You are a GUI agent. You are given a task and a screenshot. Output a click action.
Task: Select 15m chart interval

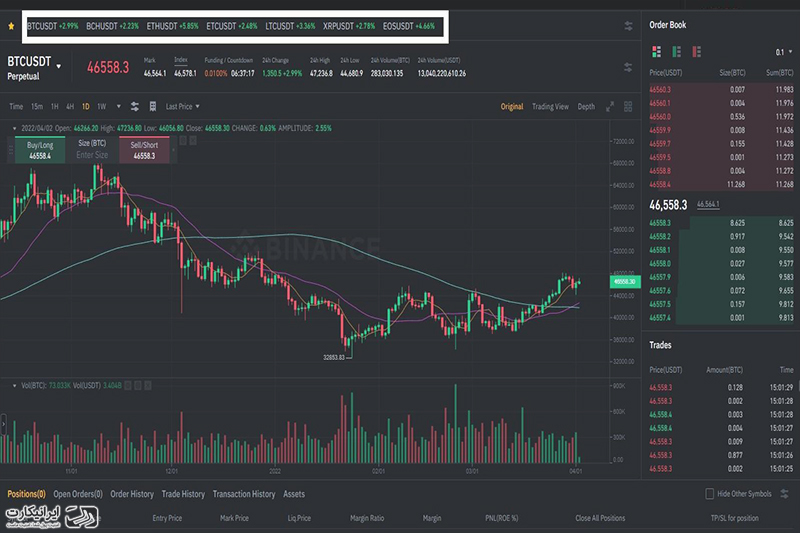coord(37,107)
